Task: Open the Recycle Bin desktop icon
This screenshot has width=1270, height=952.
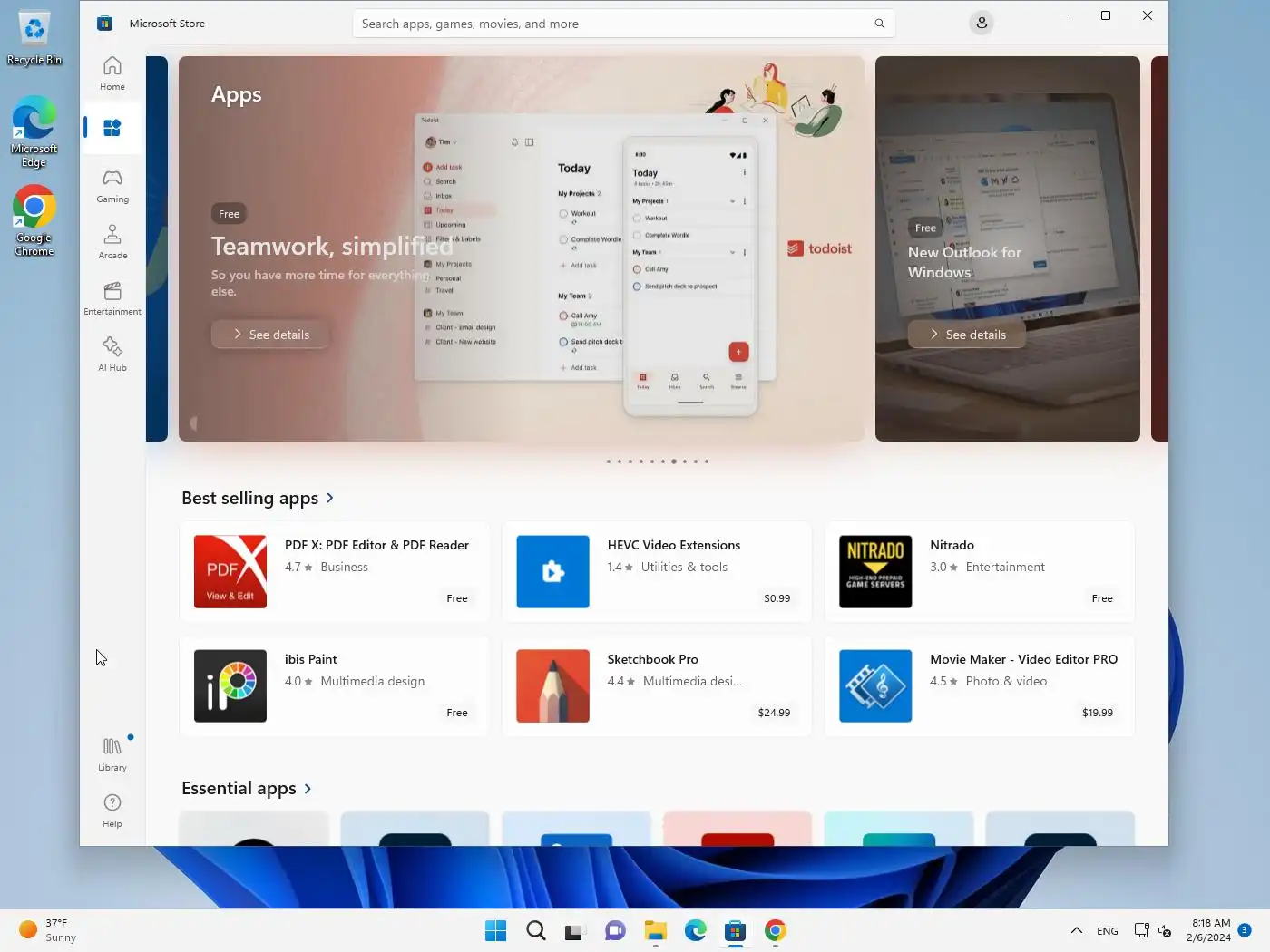Action: [x=34, y=38]
